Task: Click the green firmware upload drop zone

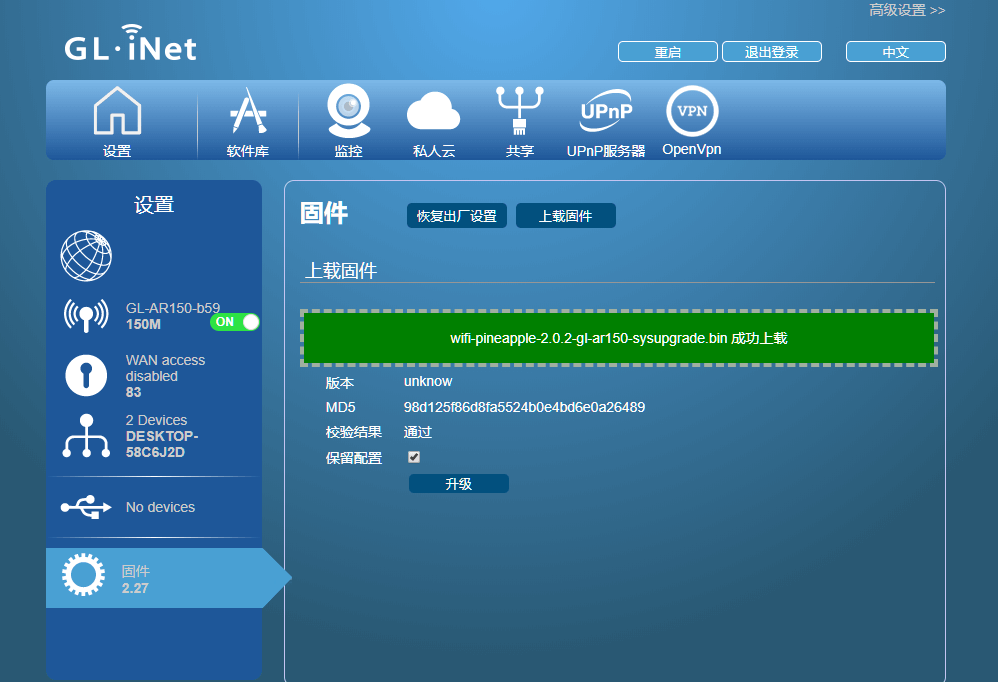Action: click(619, 338)
